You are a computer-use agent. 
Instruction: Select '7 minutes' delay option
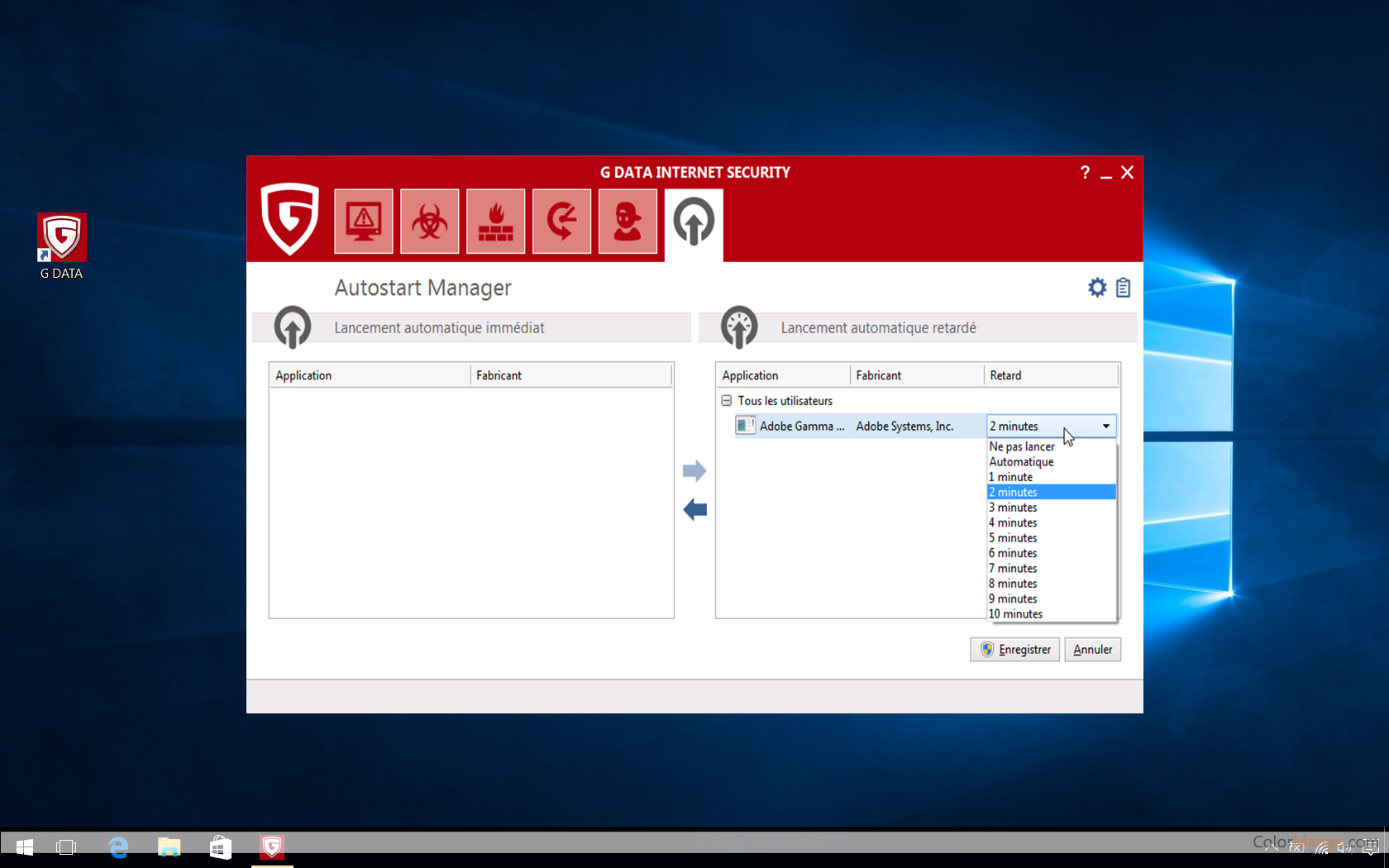coord(1052,569)
